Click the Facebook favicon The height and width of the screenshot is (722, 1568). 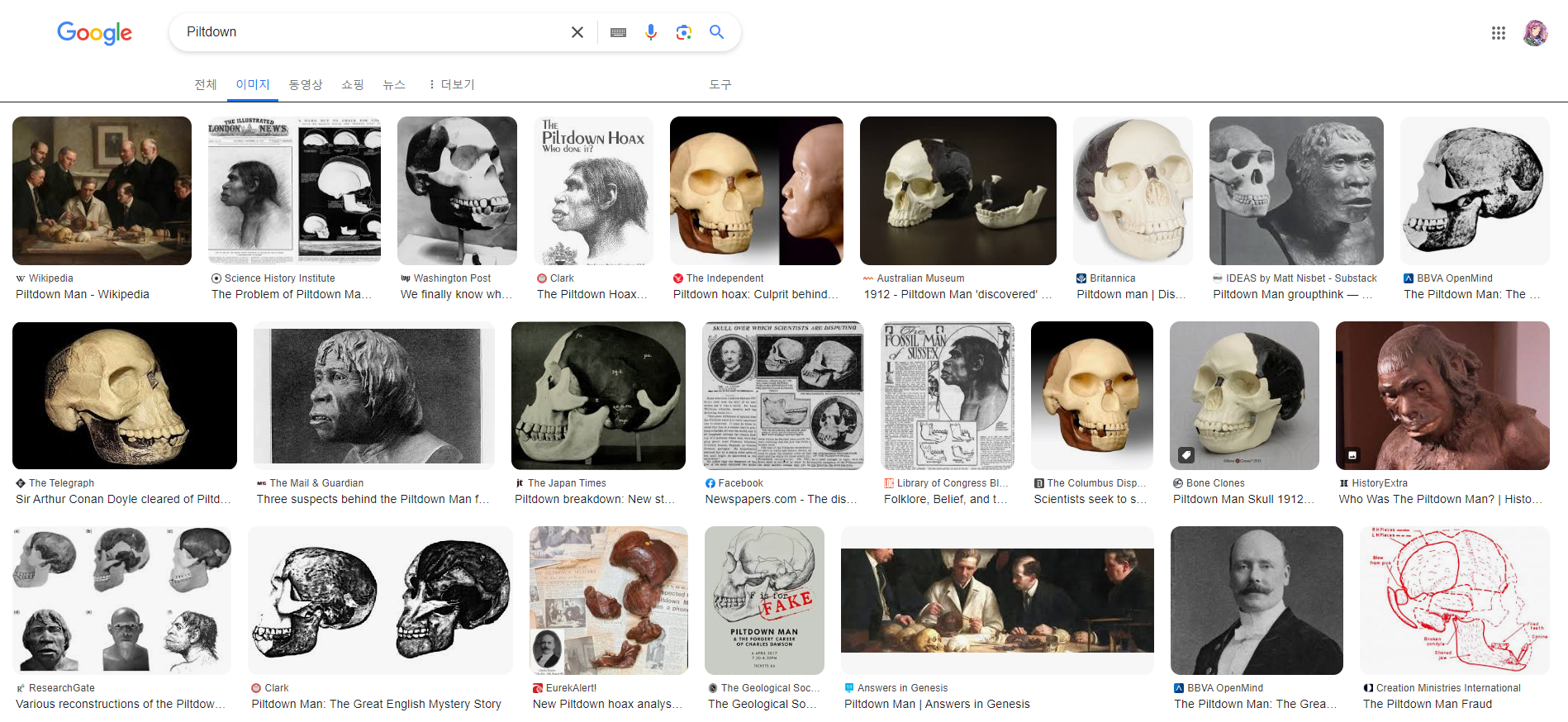pyautogui.click(x=710, y=483)
